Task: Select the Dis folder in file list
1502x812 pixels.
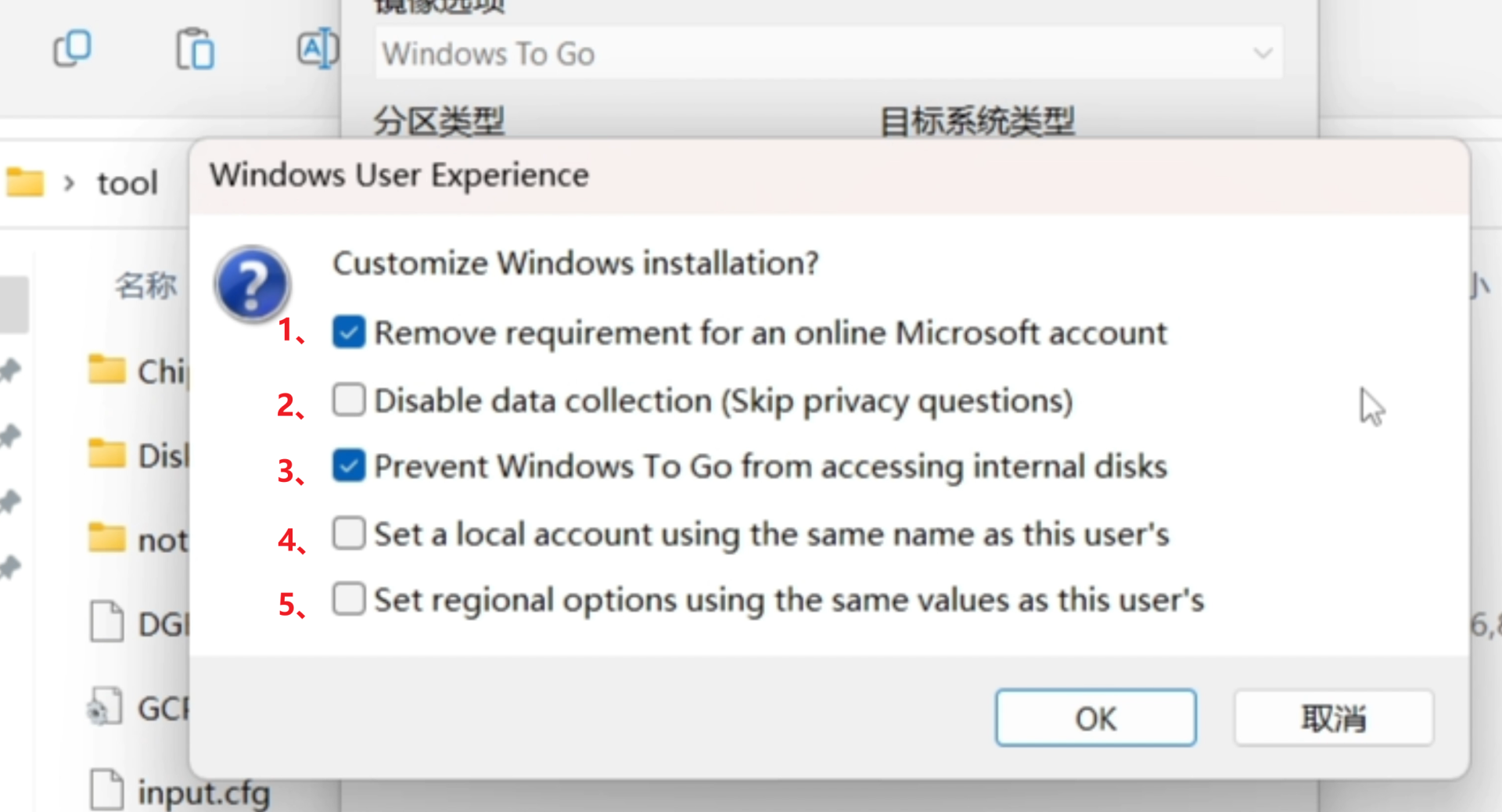Action: pos(137,455)
